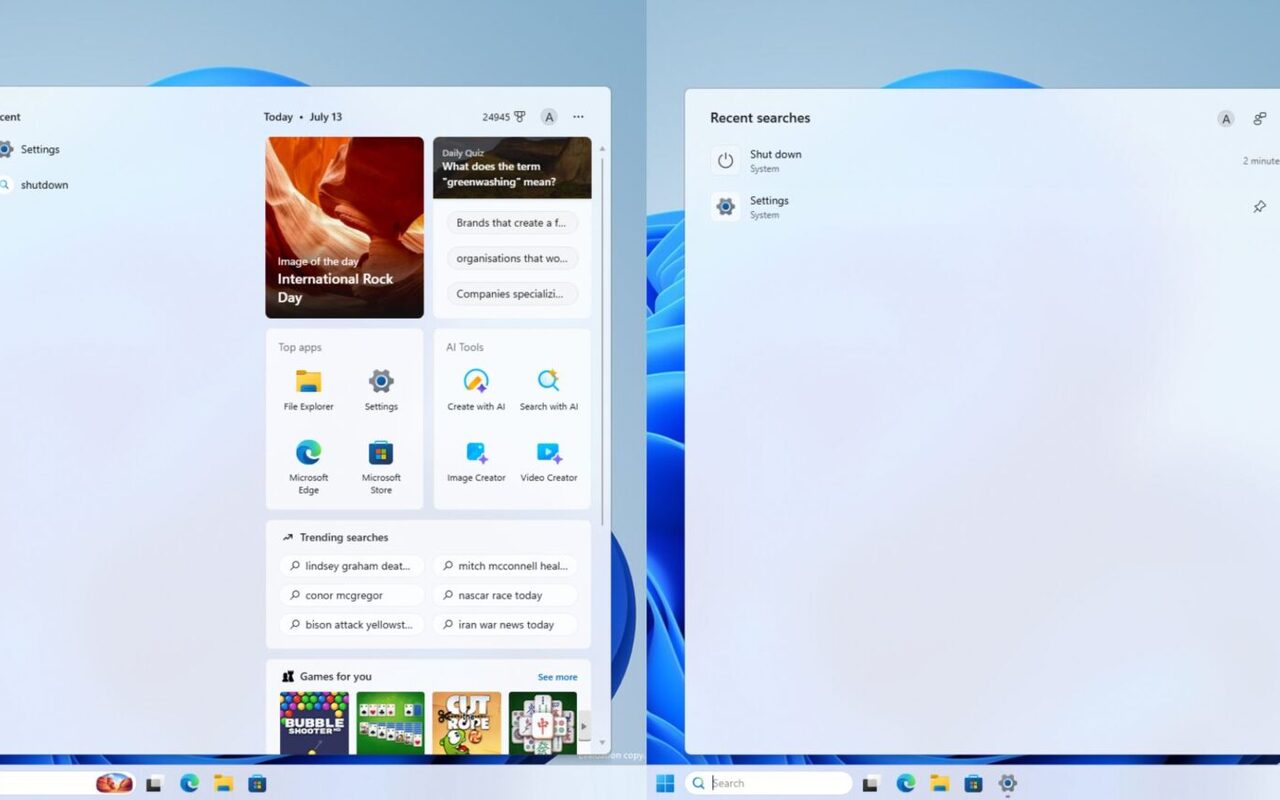Select quiz answer 'Companies specializi...'
The height and width of the screenshot is (800, 1280).
pos(512,294)
